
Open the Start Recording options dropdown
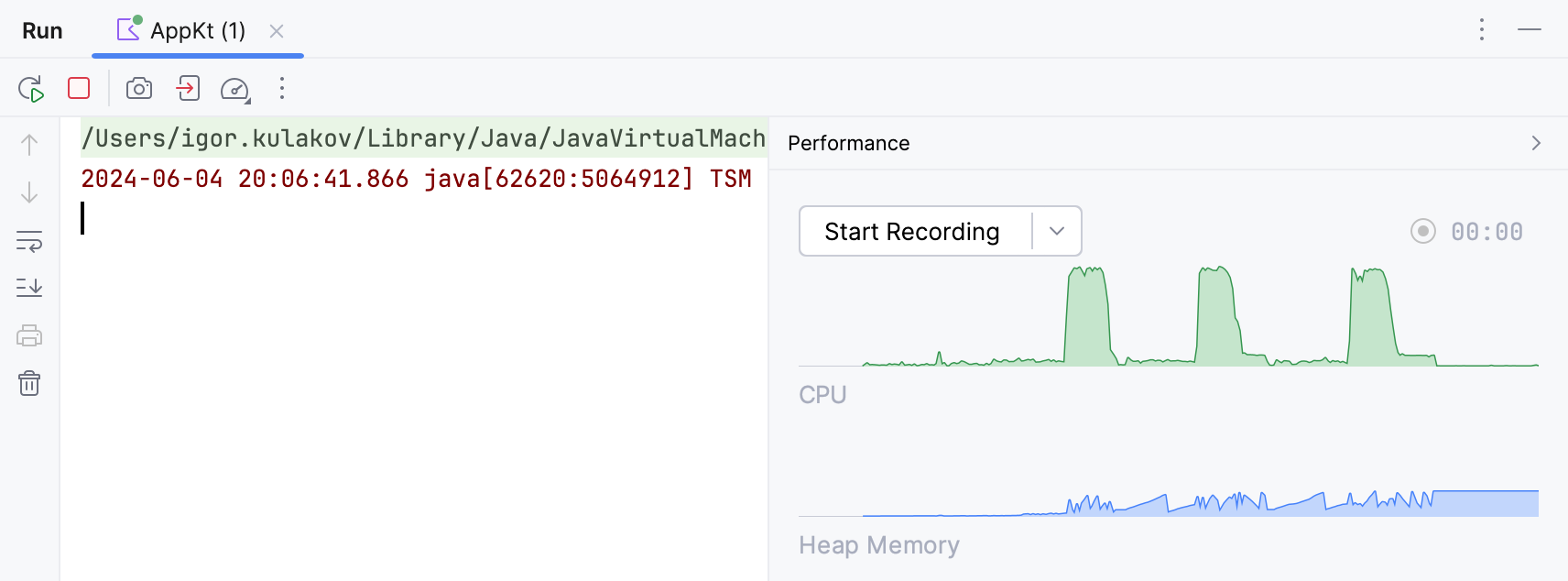(1056, 231)
